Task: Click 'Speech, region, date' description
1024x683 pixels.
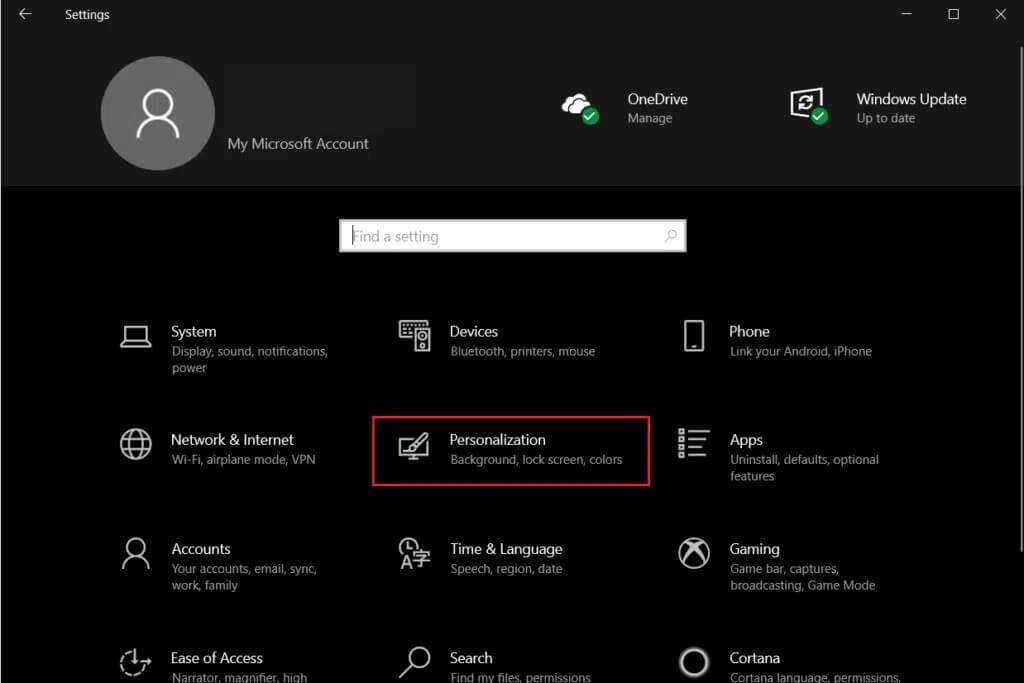Action: [x=506, y=569]
